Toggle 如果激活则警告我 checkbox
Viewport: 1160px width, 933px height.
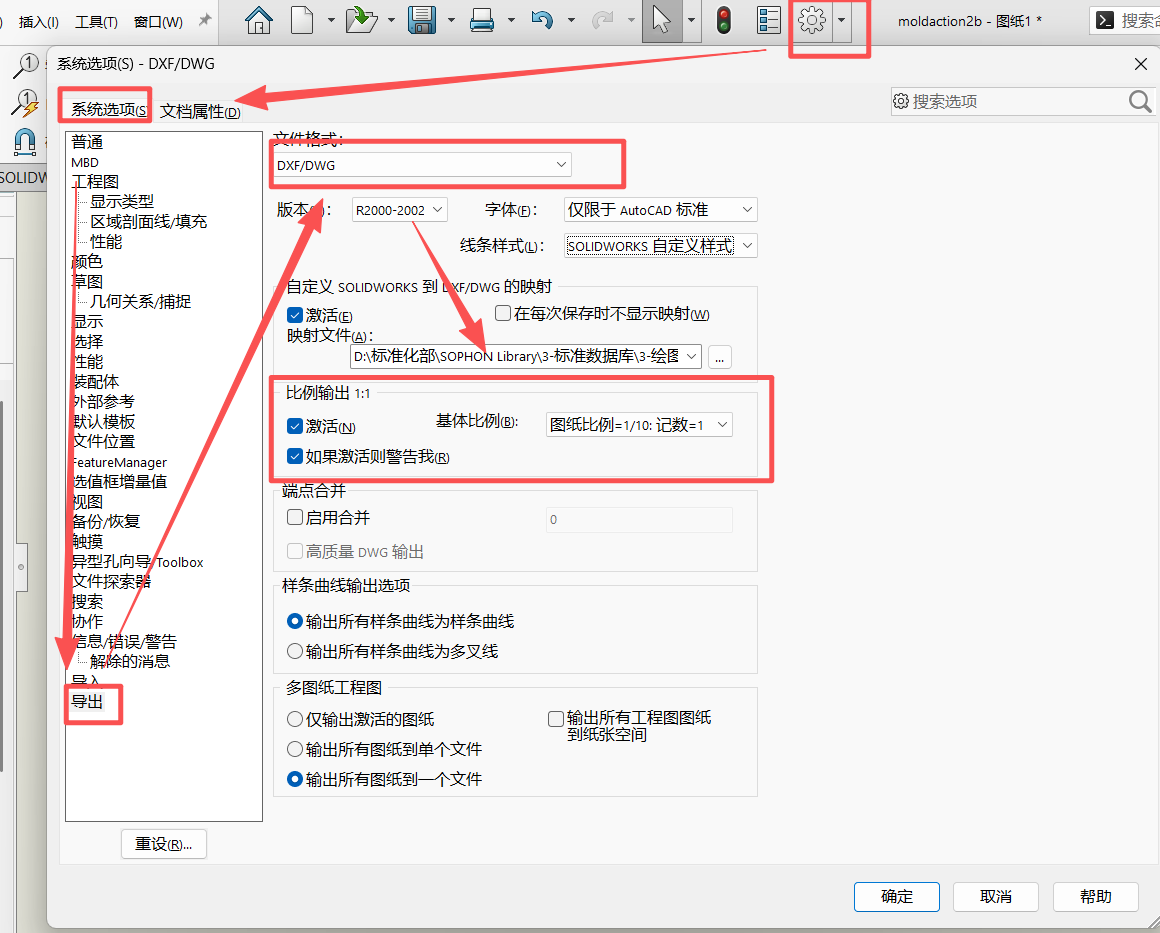point(294,457)
